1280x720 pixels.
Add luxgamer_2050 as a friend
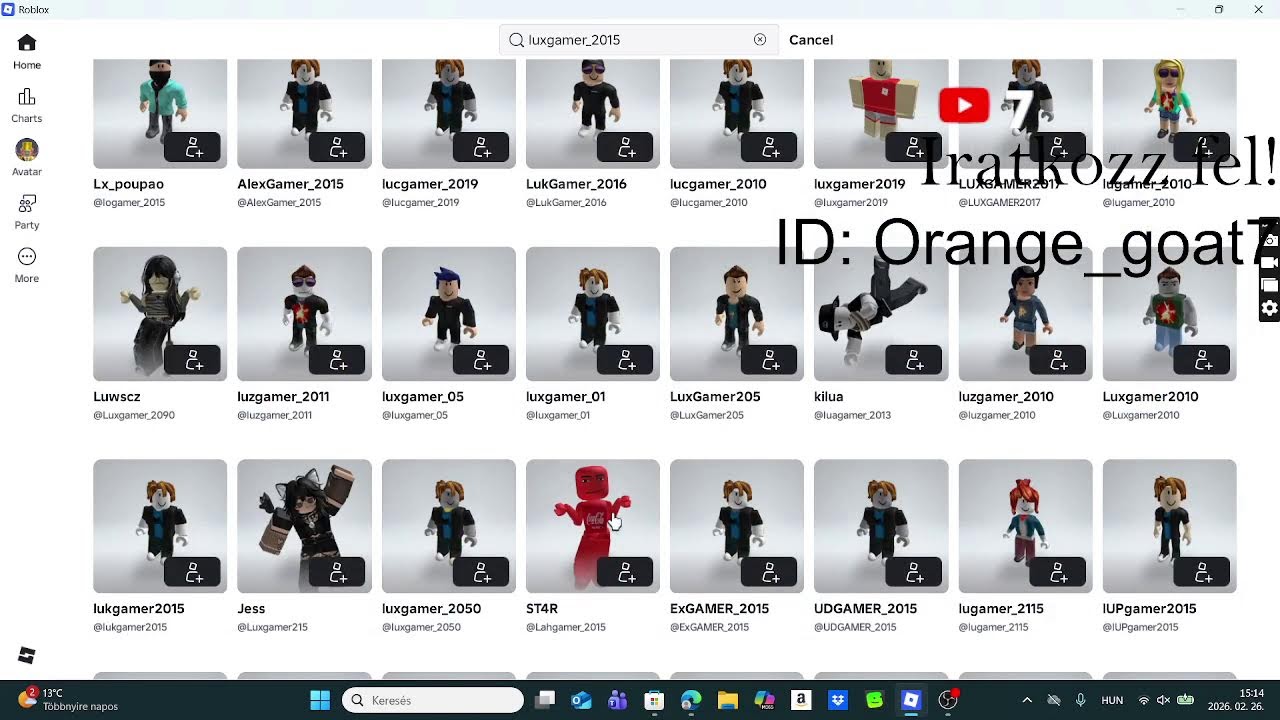click(x=482, y=572)
